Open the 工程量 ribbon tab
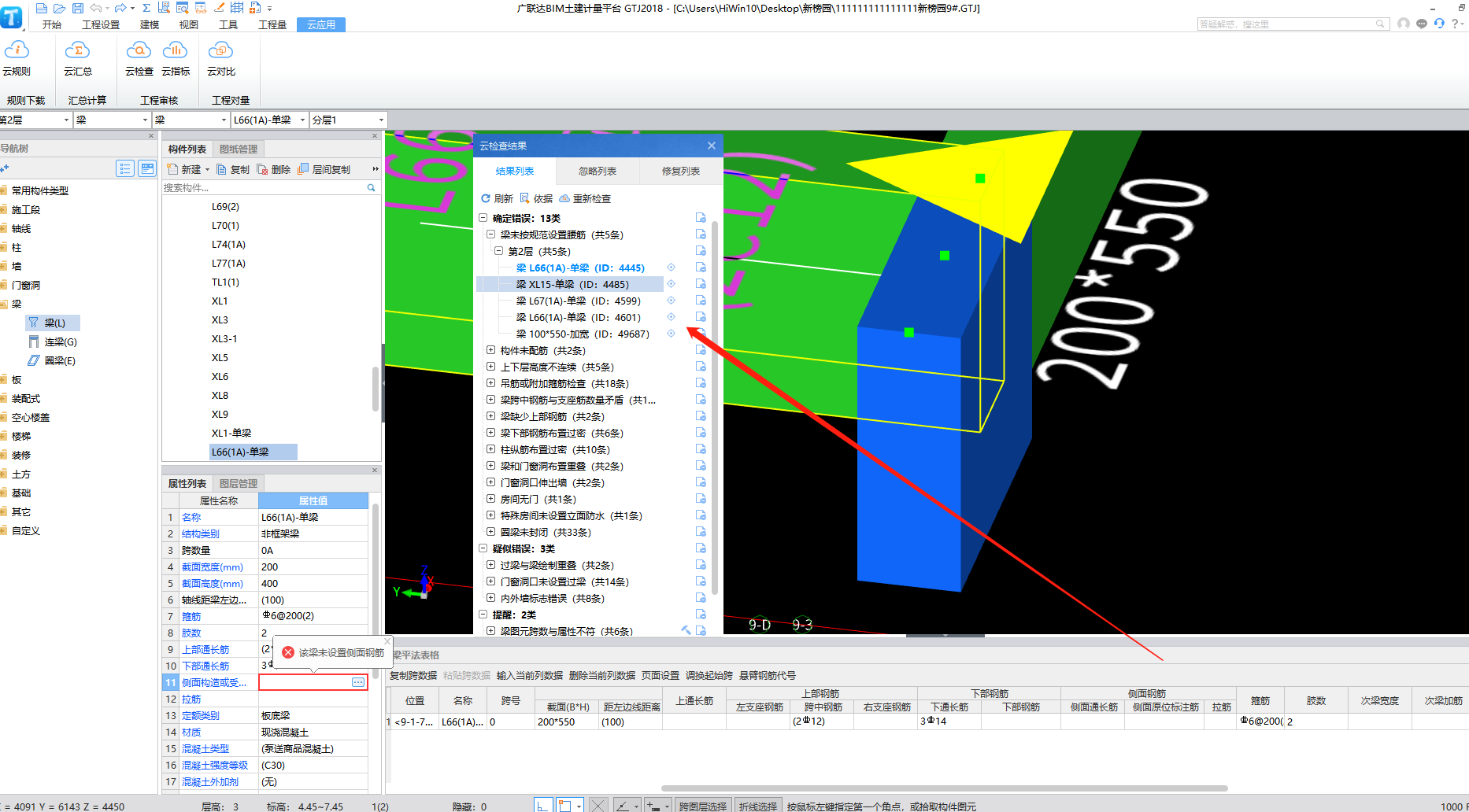The height and width of the screenshot is (812, 1469). click(x=272, y=24)
